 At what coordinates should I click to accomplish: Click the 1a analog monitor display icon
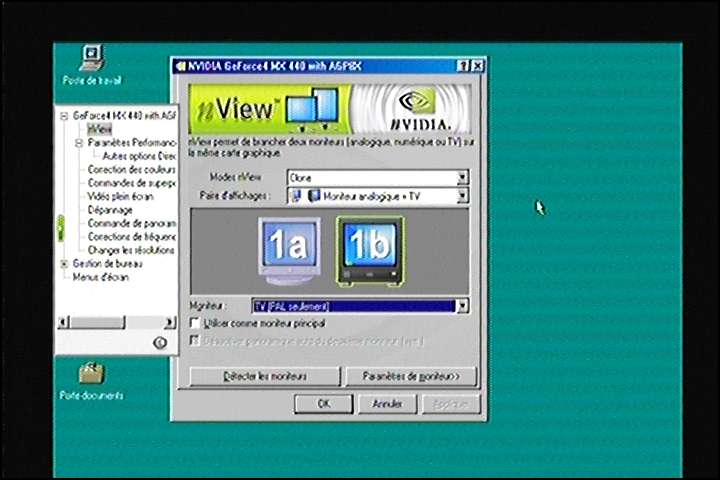[289, 251]
